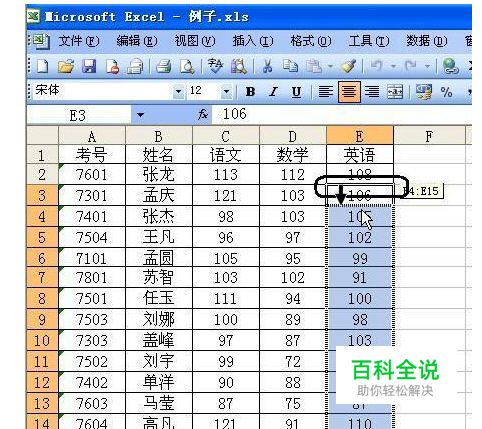Select column E header
Viewport: 482px width, 429px height.
coord(360,136)
